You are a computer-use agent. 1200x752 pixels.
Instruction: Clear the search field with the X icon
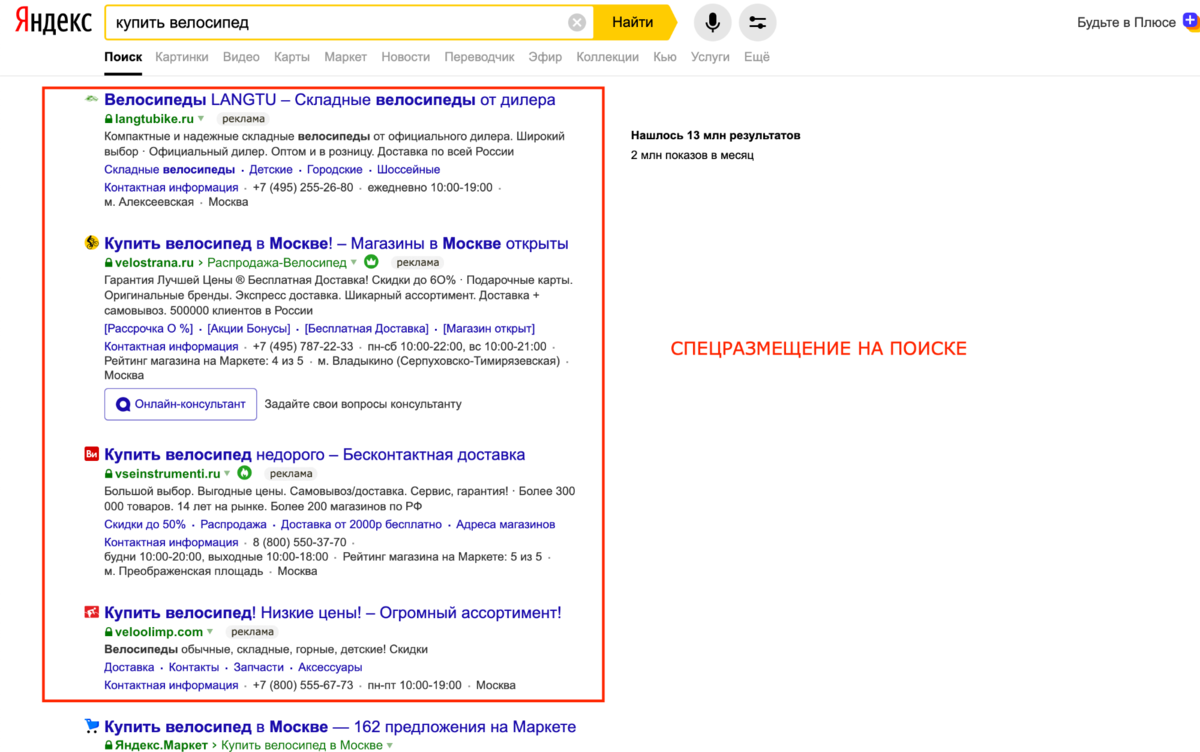pos(577,23)
